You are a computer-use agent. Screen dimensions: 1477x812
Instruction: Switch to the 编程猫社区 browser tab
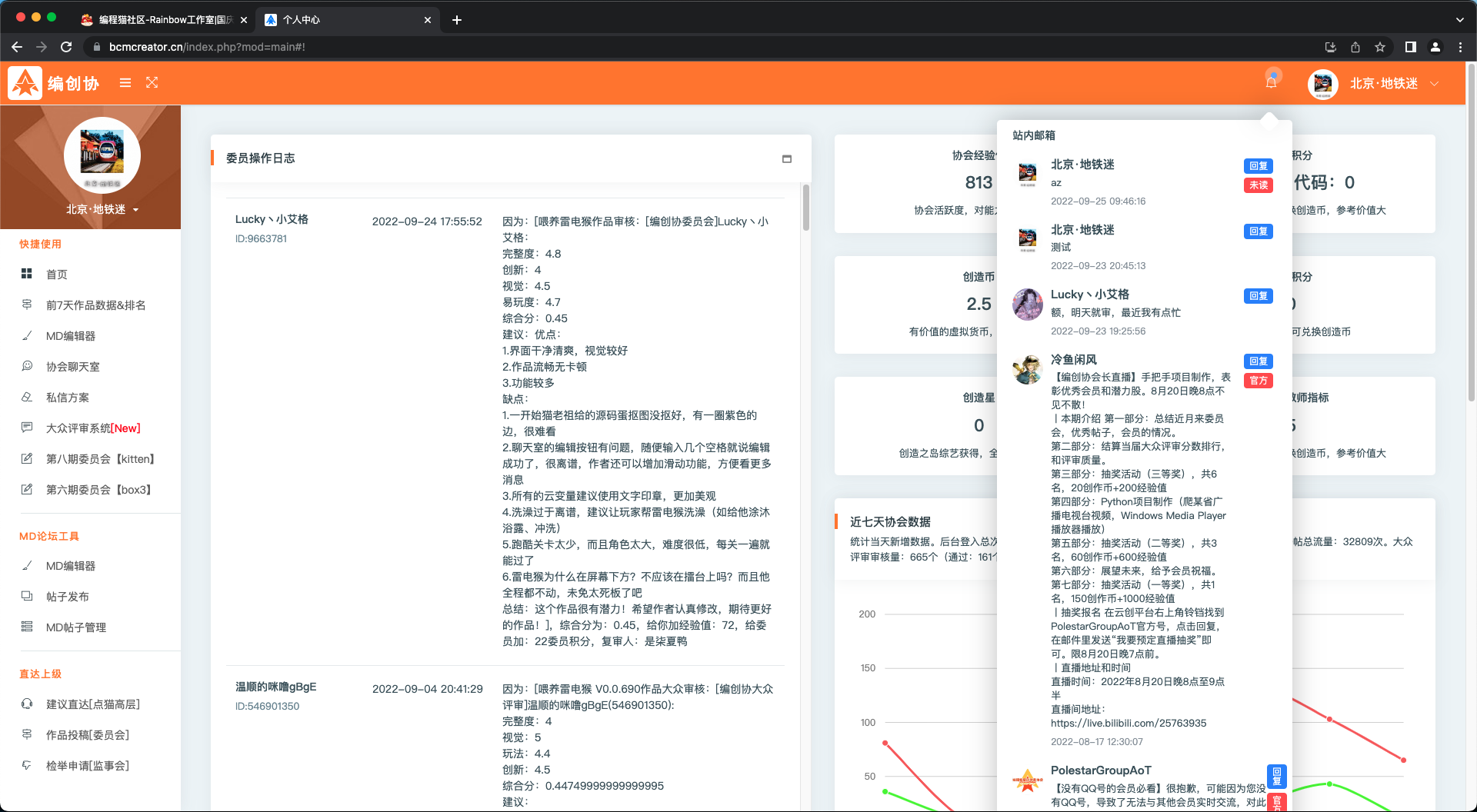pyautogui.click(x=165, y=20)
